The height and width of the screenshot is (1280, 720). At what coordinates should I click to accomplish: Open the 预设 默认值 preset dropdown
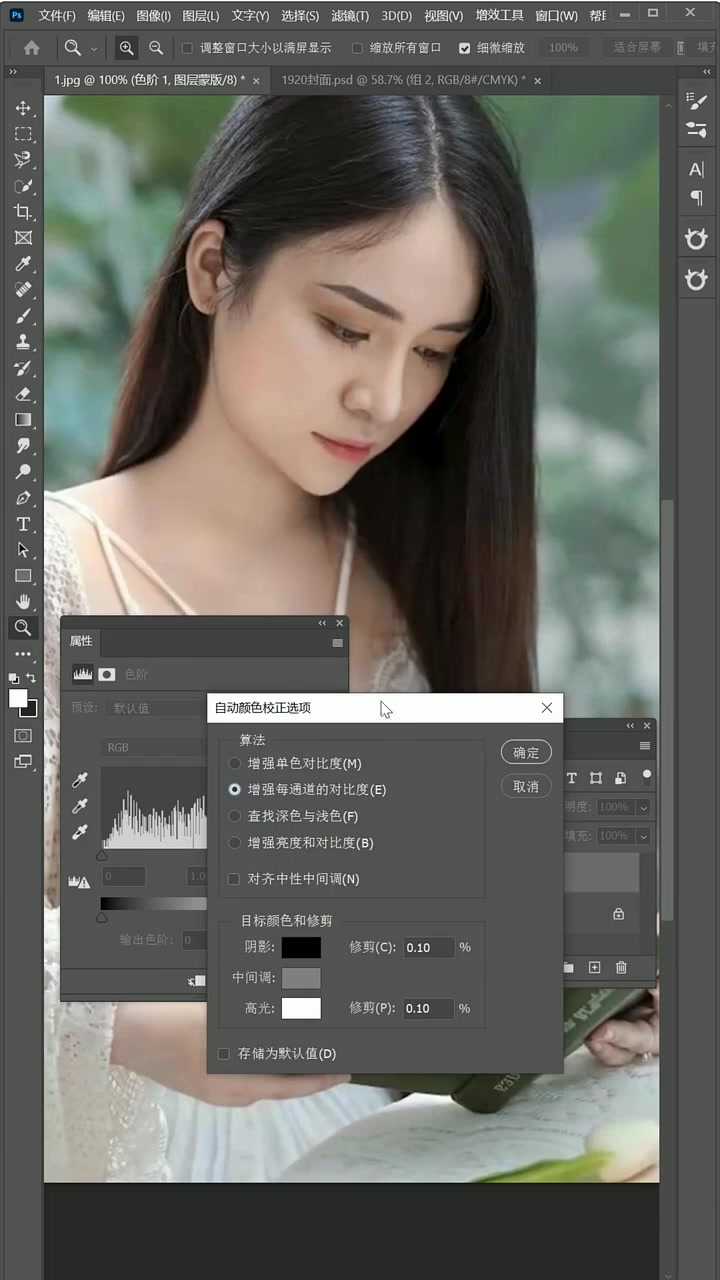click(156, 708)
